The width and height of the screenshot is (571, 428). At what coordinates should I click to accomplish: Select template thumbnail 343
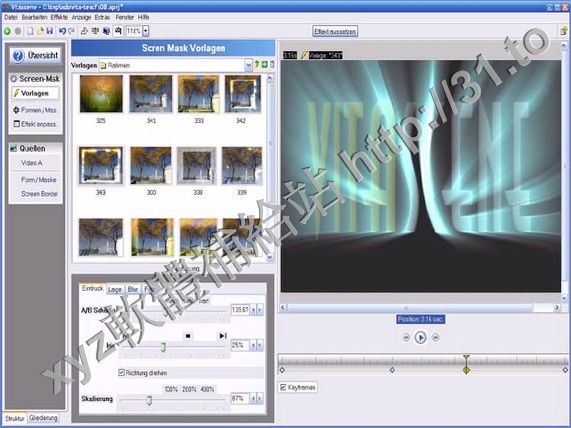coord(101,165)
